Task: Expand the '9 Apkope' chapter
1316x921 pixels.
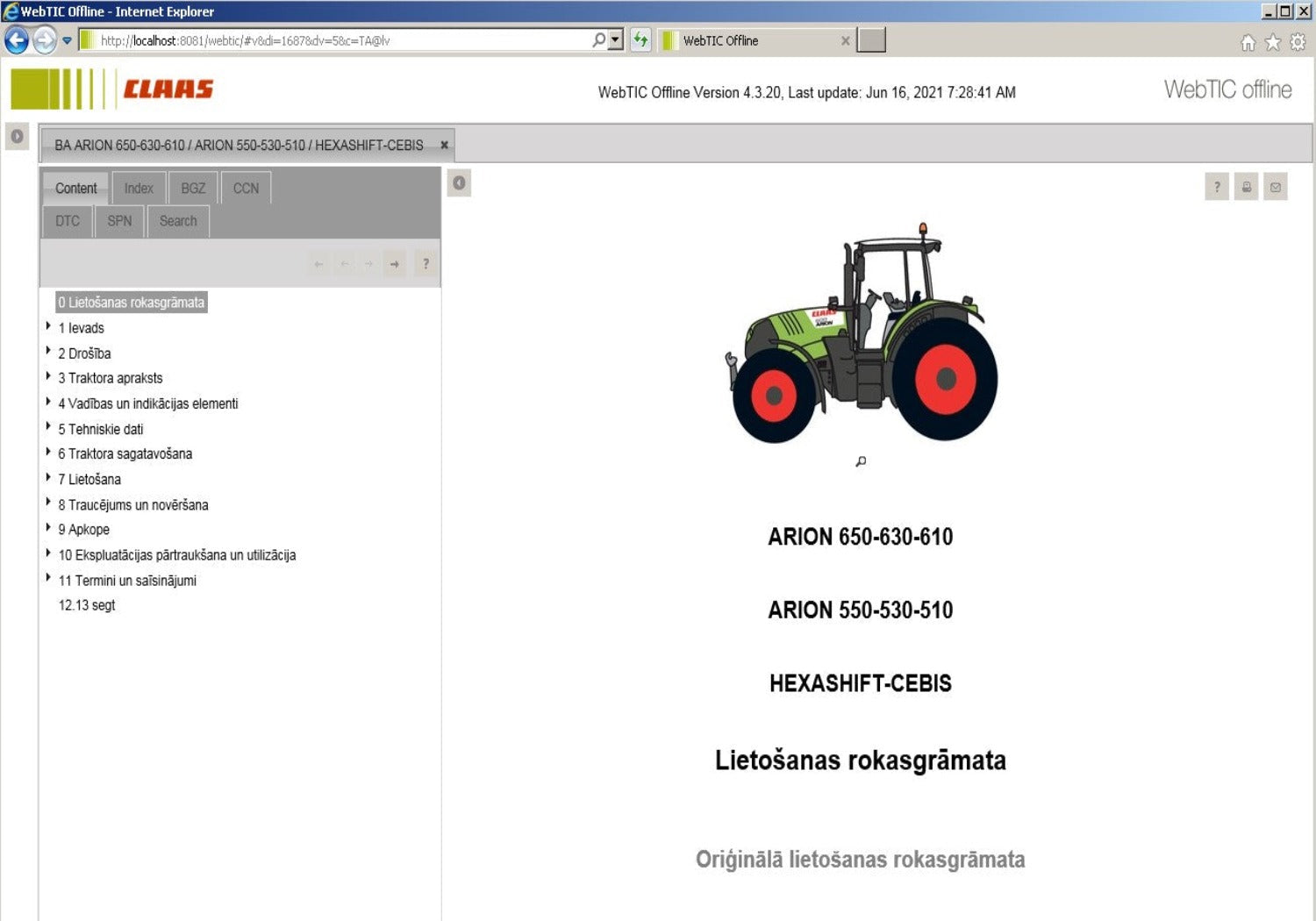Action: pyautogui.click(x=48, y=527)
